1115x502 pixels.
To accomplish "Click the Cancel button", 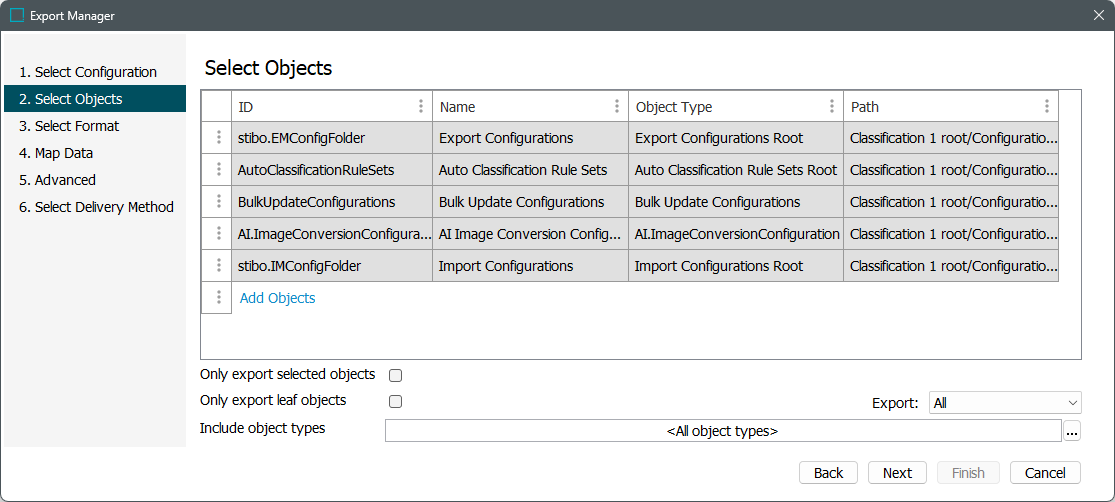I will click(1045, 473).
